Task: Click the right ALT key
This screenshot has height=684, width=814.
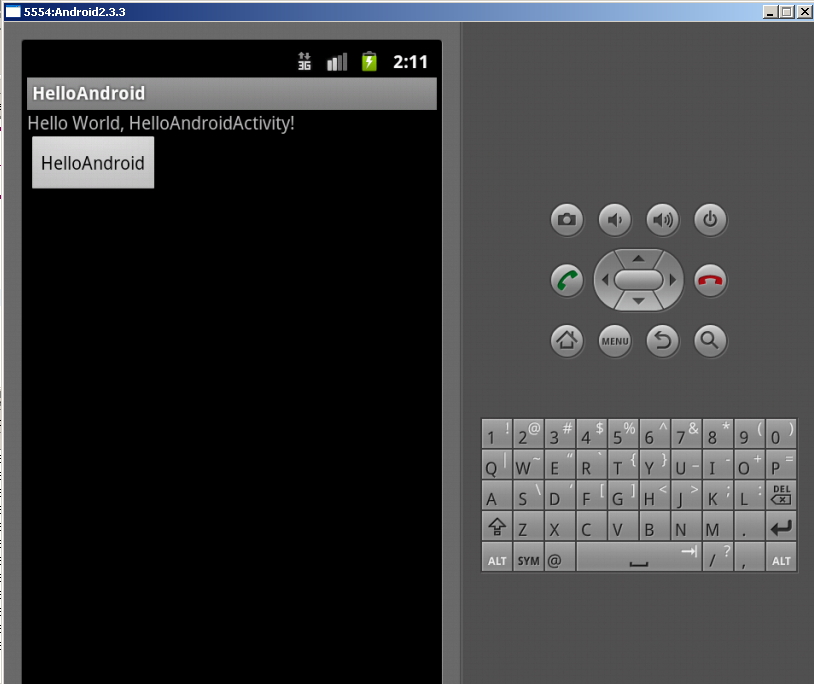Action: [x=781, y=557]
